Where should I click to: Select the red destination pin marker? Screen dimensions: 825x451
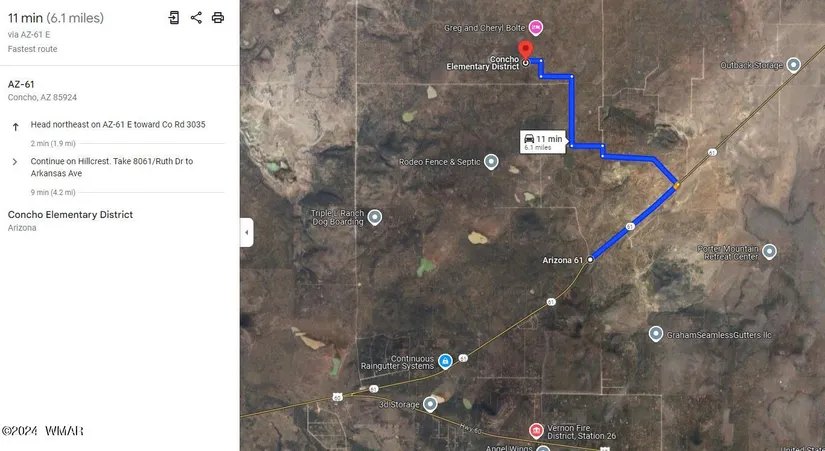pyautogui.click(x=525, y=51)
